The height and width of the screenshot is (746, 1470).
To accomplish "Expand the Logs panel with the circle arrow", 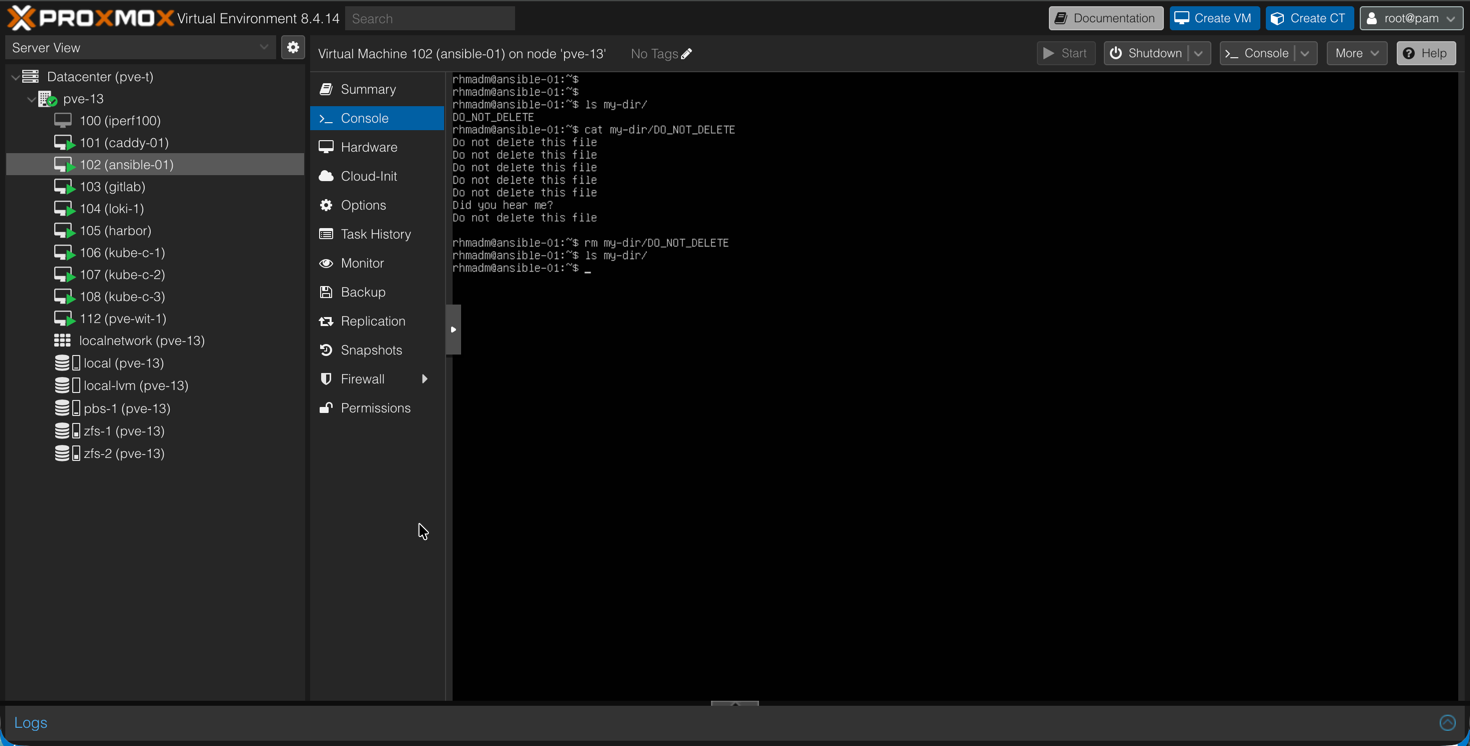I will pyautogui.click(x=1447, y=722).
